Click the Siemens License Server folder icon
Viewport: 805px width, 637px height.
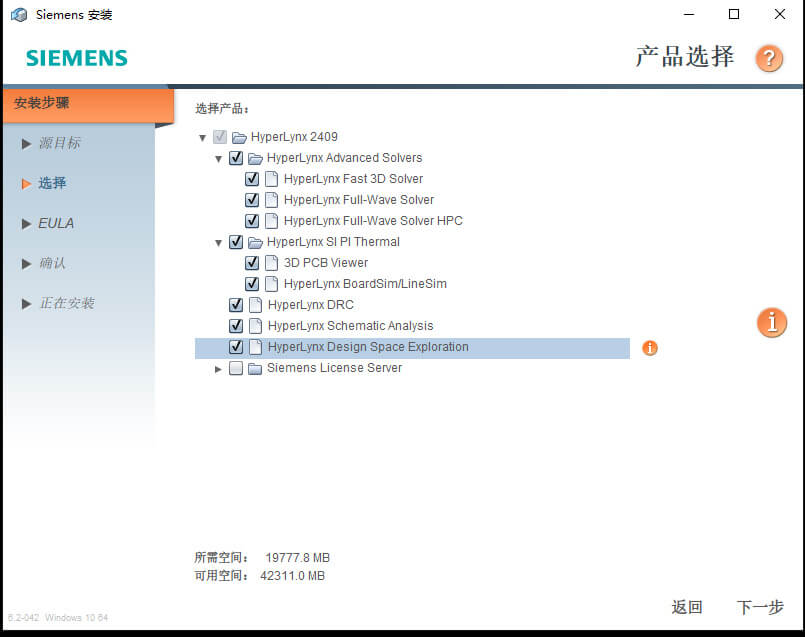(255, 369)
